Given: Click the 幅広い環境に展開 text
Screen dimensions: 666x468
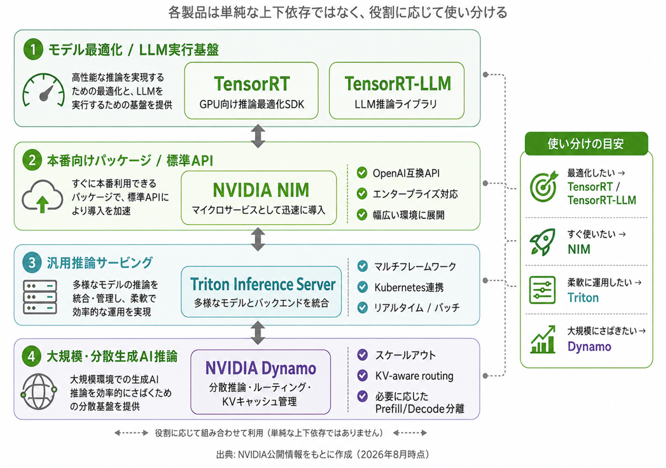Looking at the screenshot, I should [x=409, y=215].
